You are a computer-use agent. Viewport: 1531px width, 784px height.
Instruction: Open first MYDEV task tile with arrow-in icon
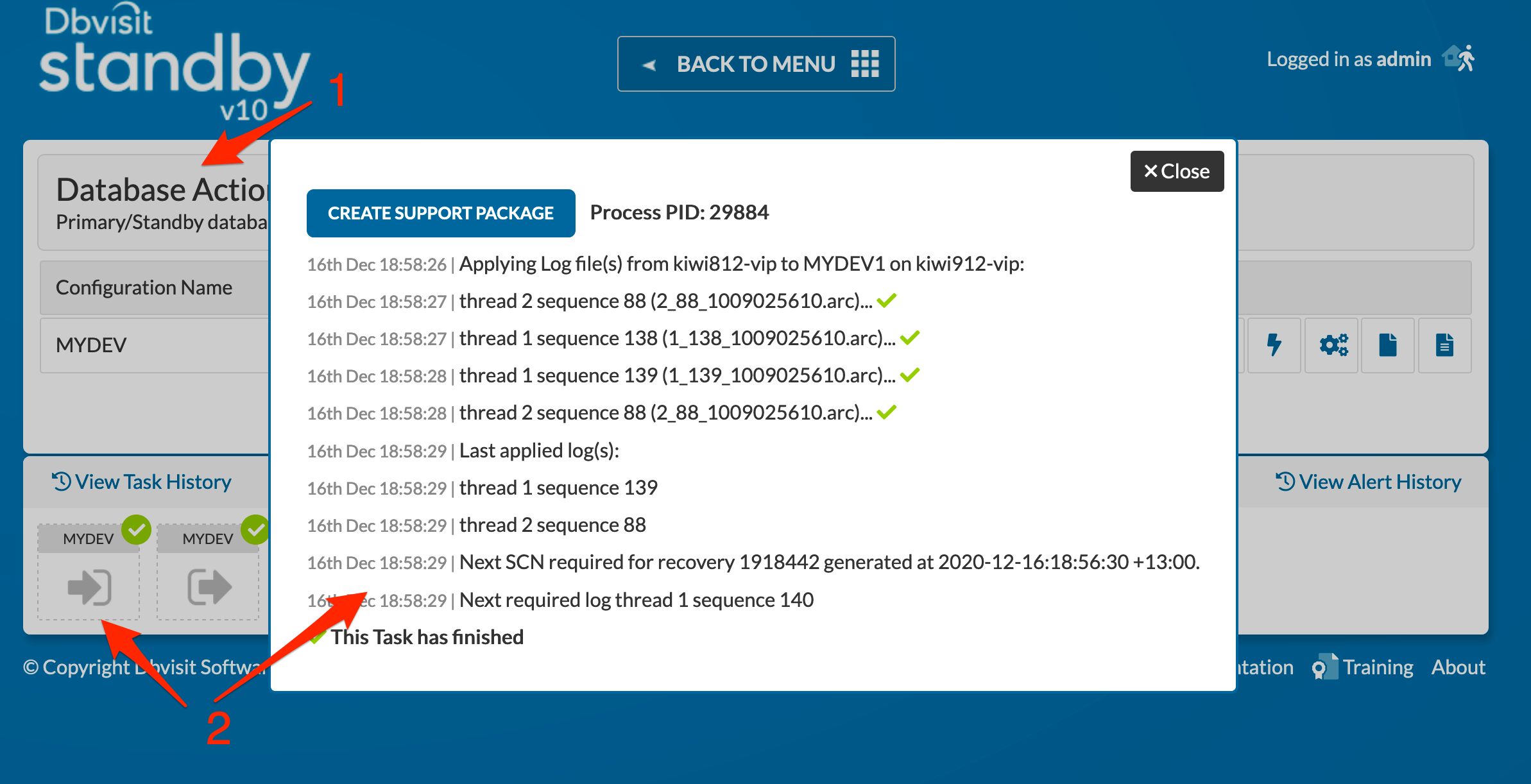pos(89,572)
